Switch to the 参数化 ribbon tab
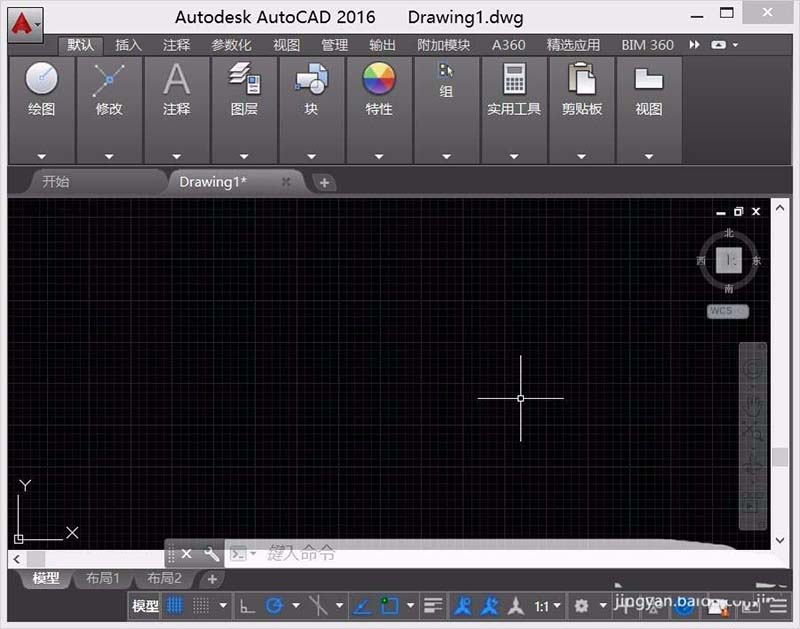Image resolution: width=800 pixels, height=629 pixels. point(231,45)
